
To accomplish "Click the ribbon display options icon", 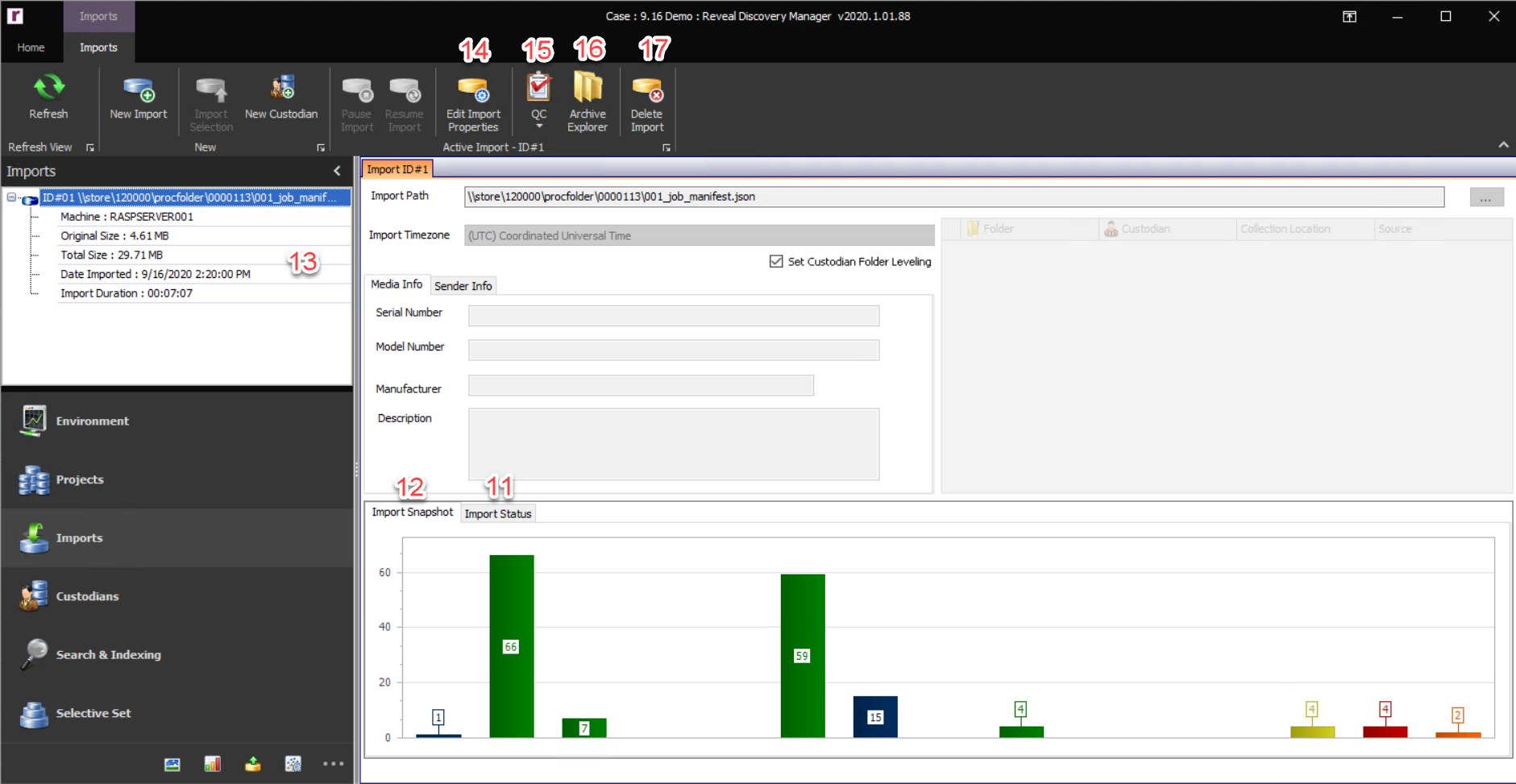I will coord(1349,16).
